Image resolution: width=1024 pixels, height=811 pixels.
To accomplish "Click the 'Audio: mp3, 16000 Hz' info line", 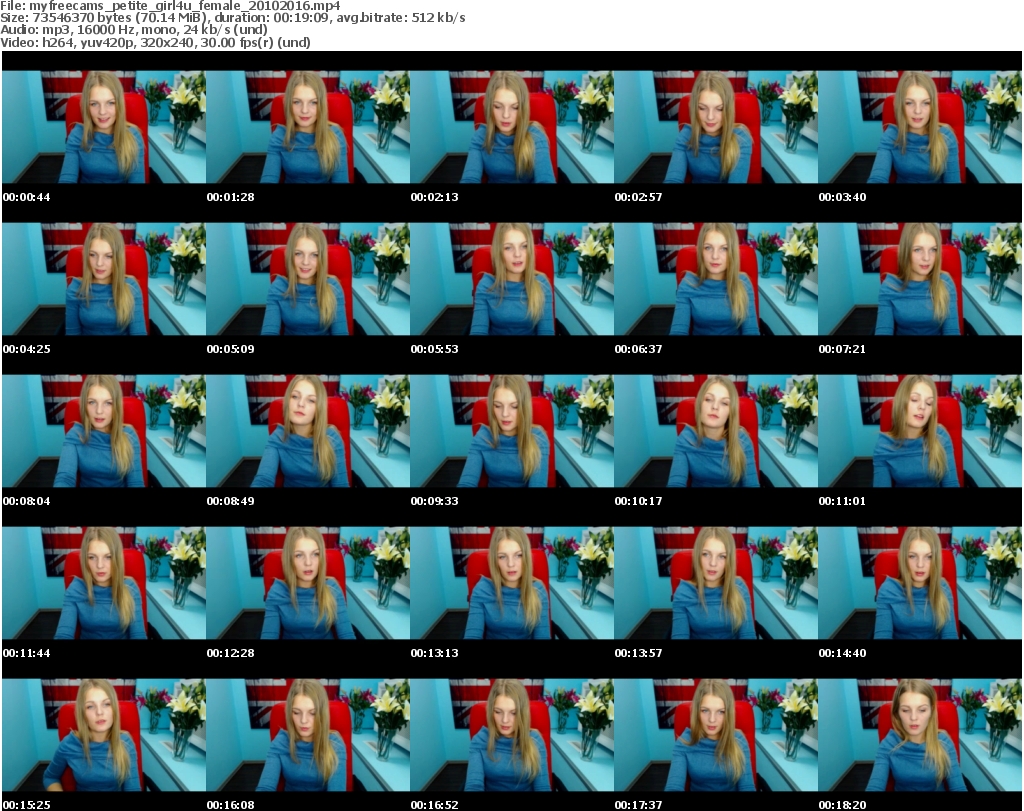I will pyautogui.click(x=134, y=29).
